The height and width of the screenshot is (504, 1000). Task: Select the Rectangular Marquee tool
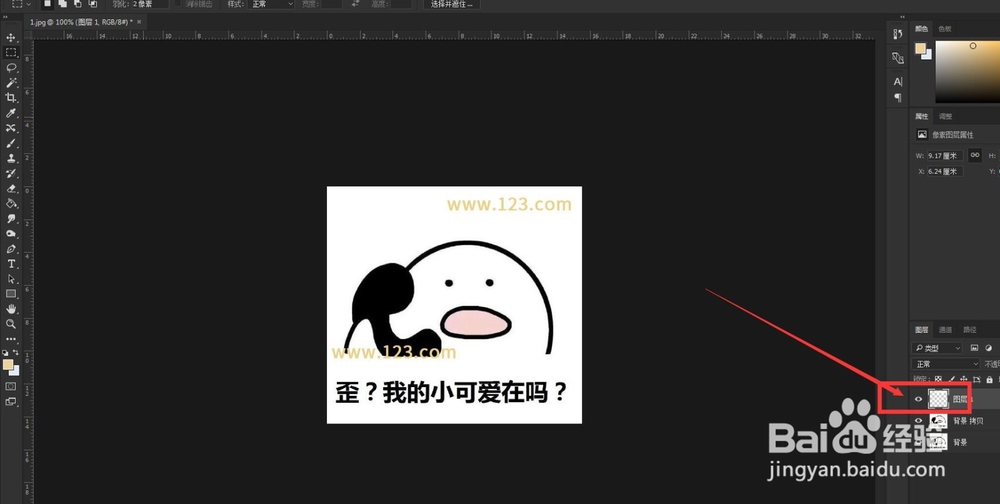pos(11,52)
